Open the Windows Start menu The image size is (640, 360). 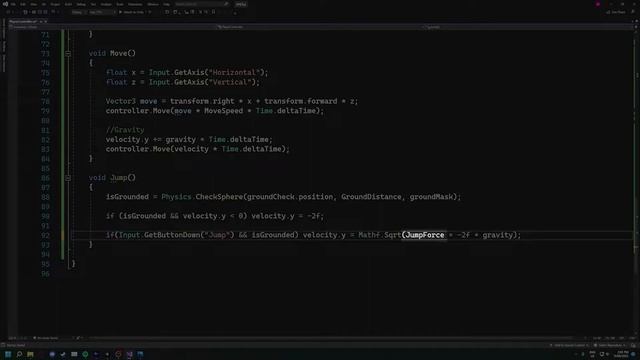(8, 354)
